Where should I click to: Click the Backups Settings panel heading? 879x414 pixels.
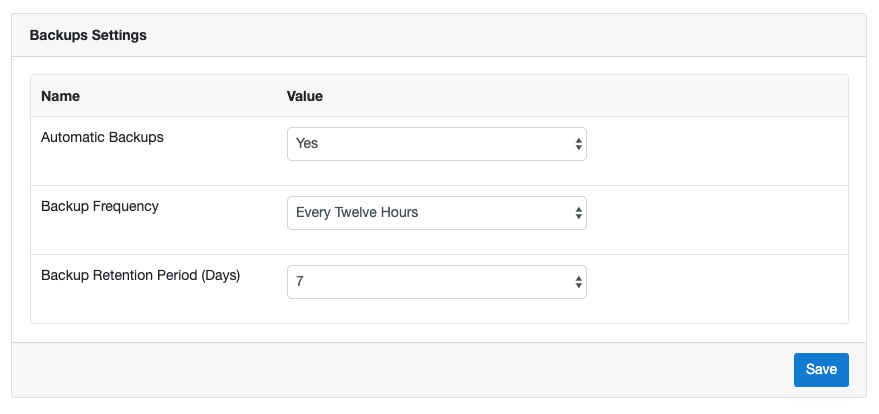click(88, 35)
